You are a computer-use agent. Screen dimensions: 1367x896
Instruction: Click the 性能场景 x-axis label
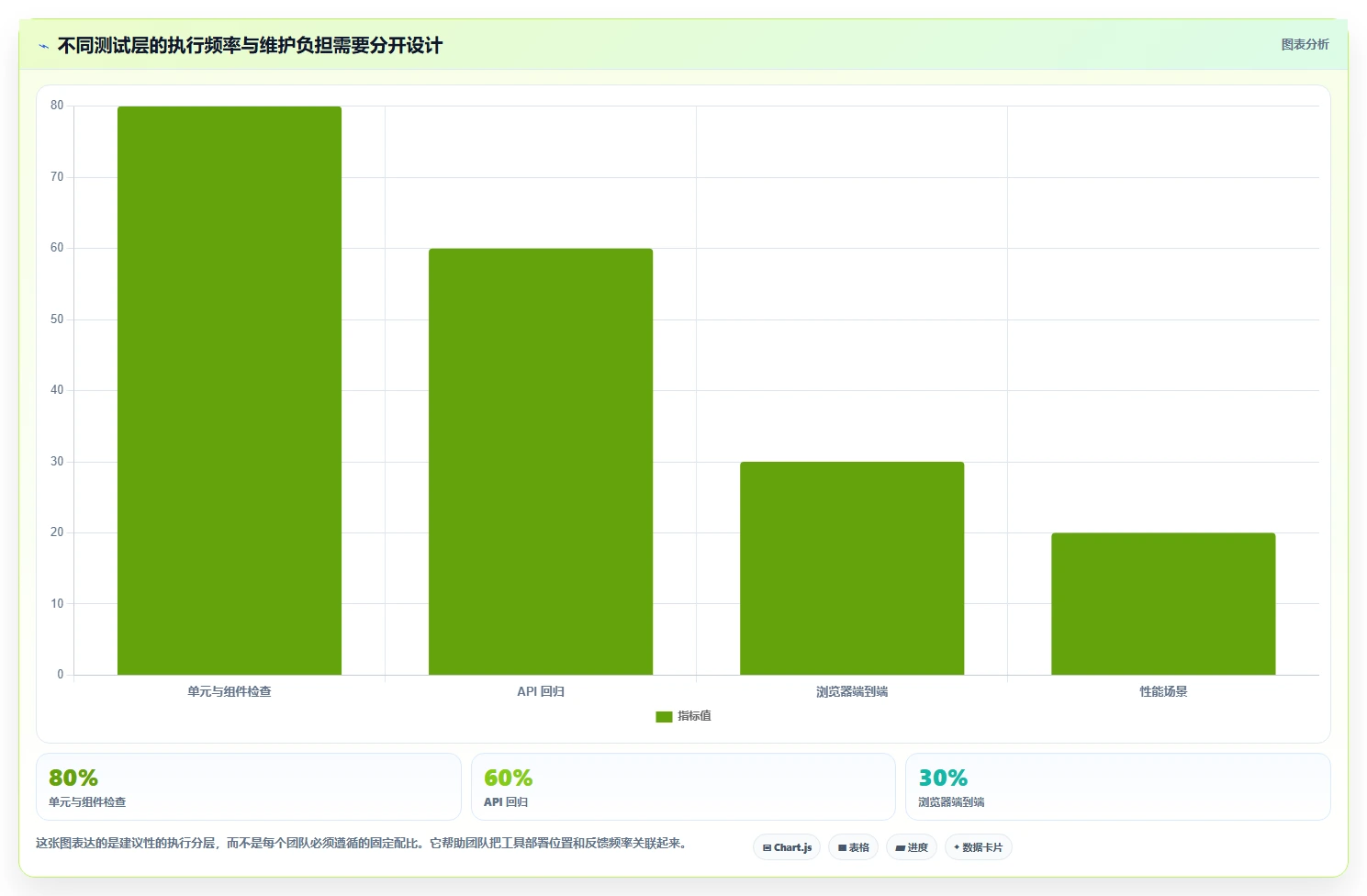[x=1163, y=691]
